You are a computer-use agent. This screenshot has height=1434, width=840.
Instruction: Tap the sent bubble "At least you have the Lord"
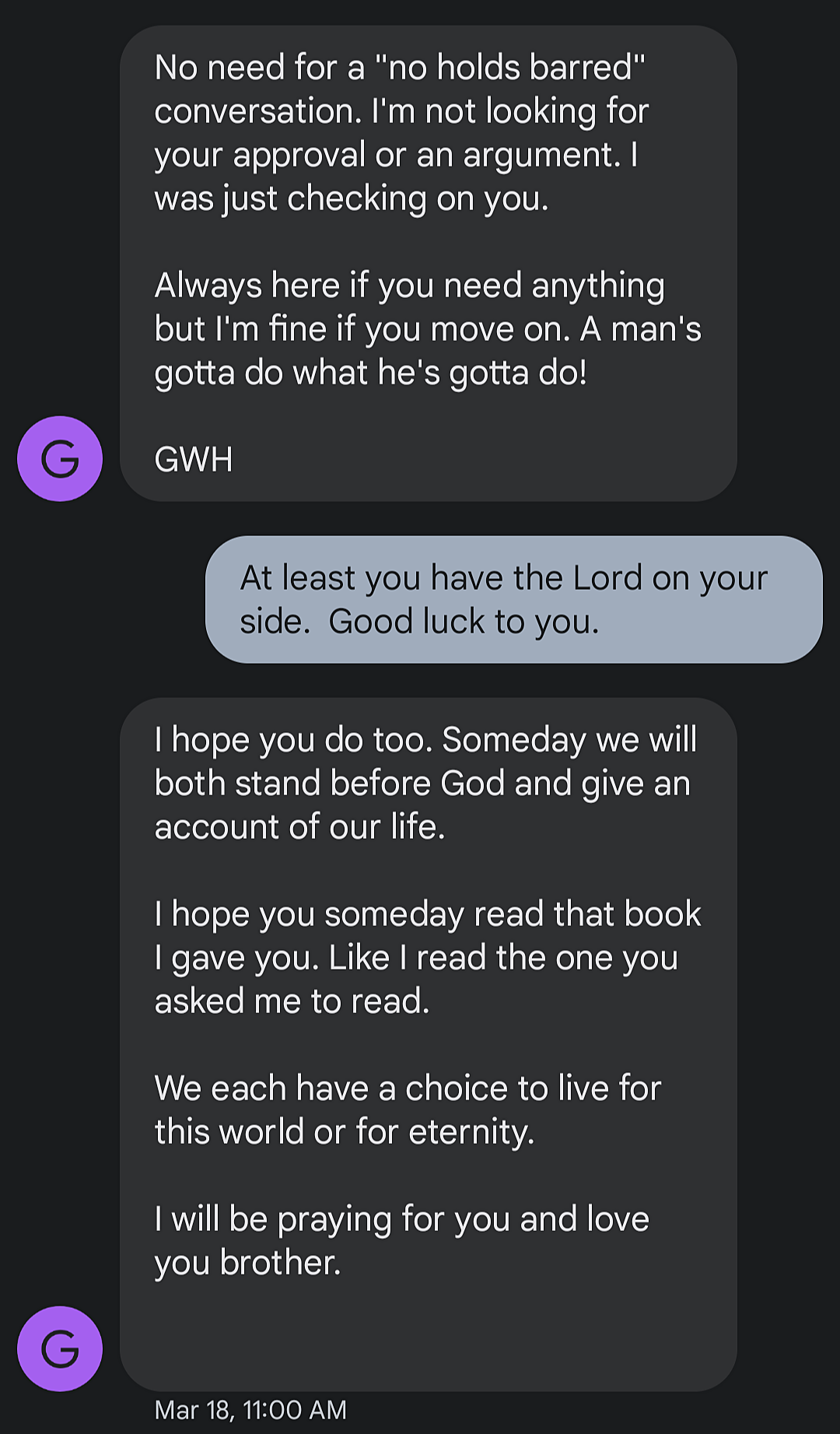(x=513, y=599)
